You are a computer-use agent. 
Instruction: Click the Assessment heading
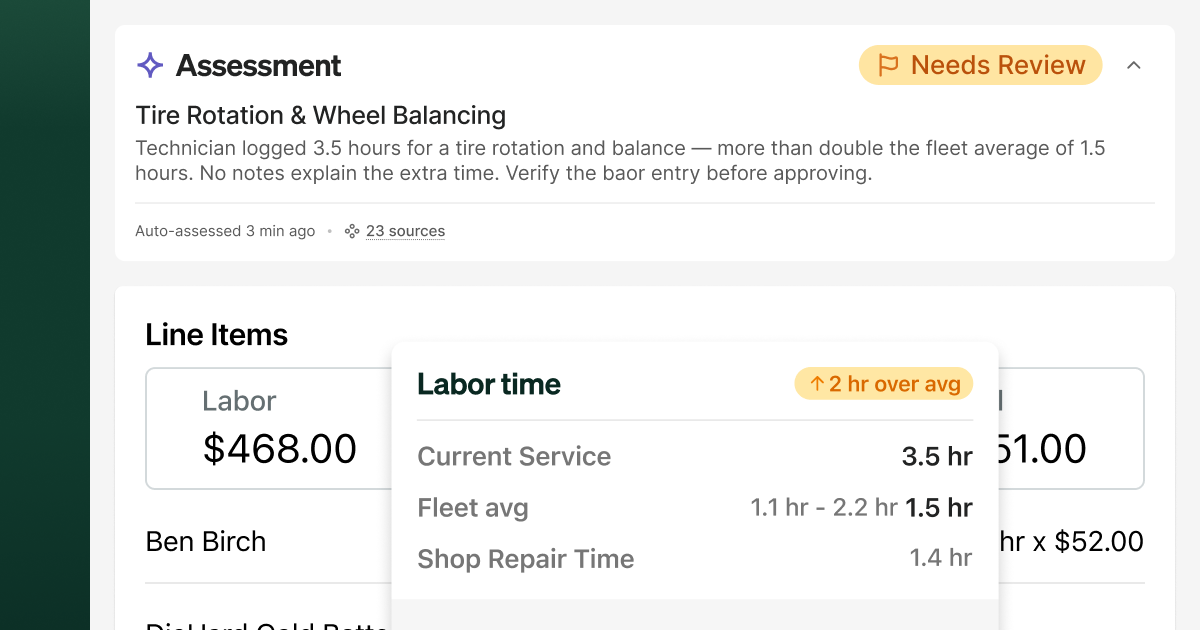(x=258, y=66)
